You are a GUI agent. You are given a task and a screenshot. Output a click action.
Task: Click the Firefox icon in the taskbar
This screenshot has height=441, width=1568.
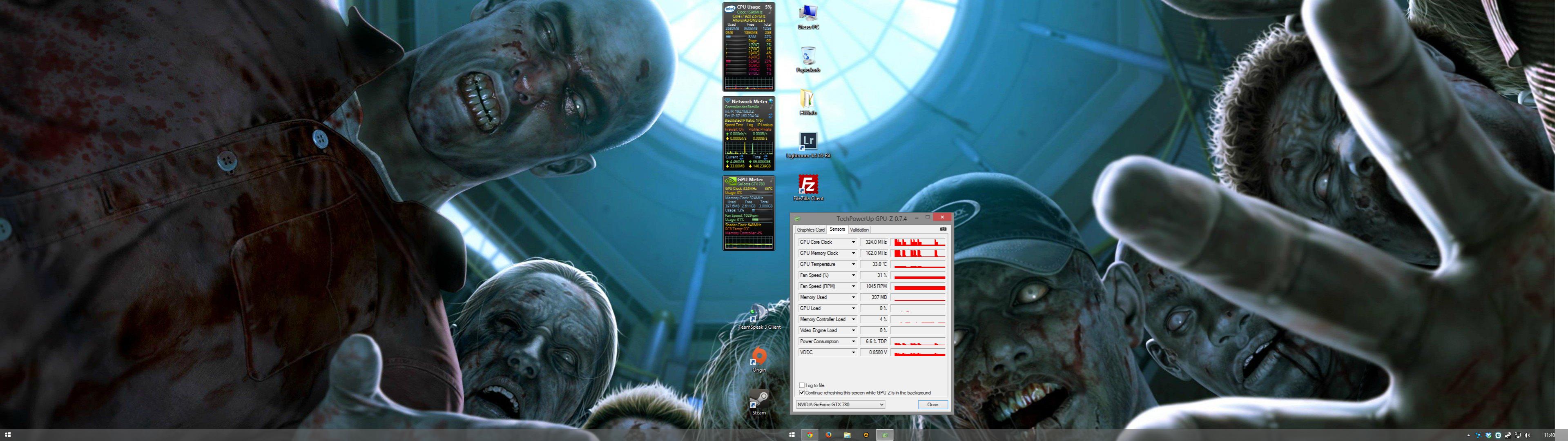coord(828,435)
